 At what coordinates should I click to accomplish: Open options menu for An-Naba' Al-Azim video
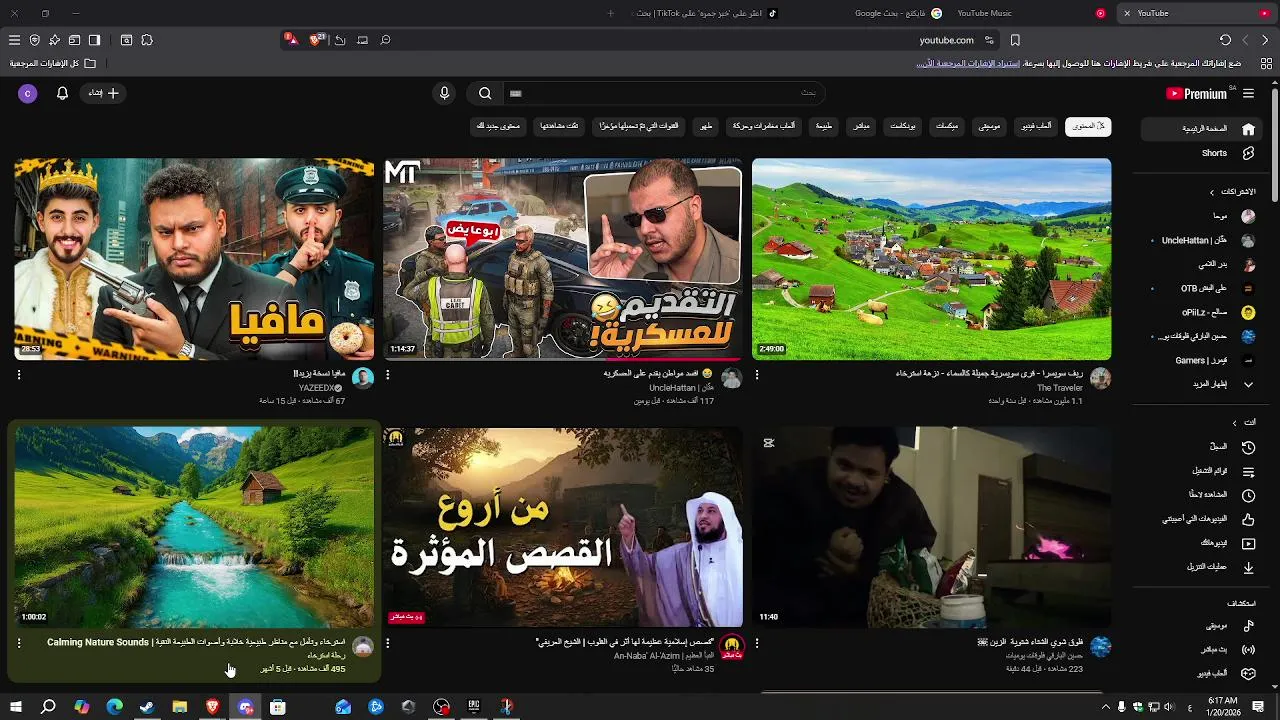pos(388,644)
